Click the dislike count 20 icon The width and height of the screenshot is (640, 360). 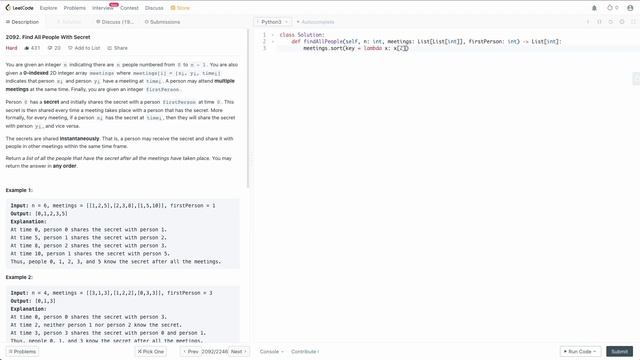[x=54, y=48]
